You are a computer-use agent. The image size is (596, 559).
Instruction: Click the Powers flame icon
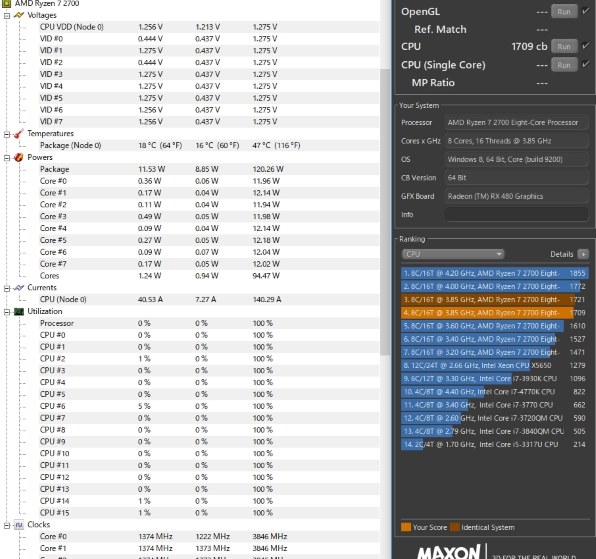click(x=18, y=157)
